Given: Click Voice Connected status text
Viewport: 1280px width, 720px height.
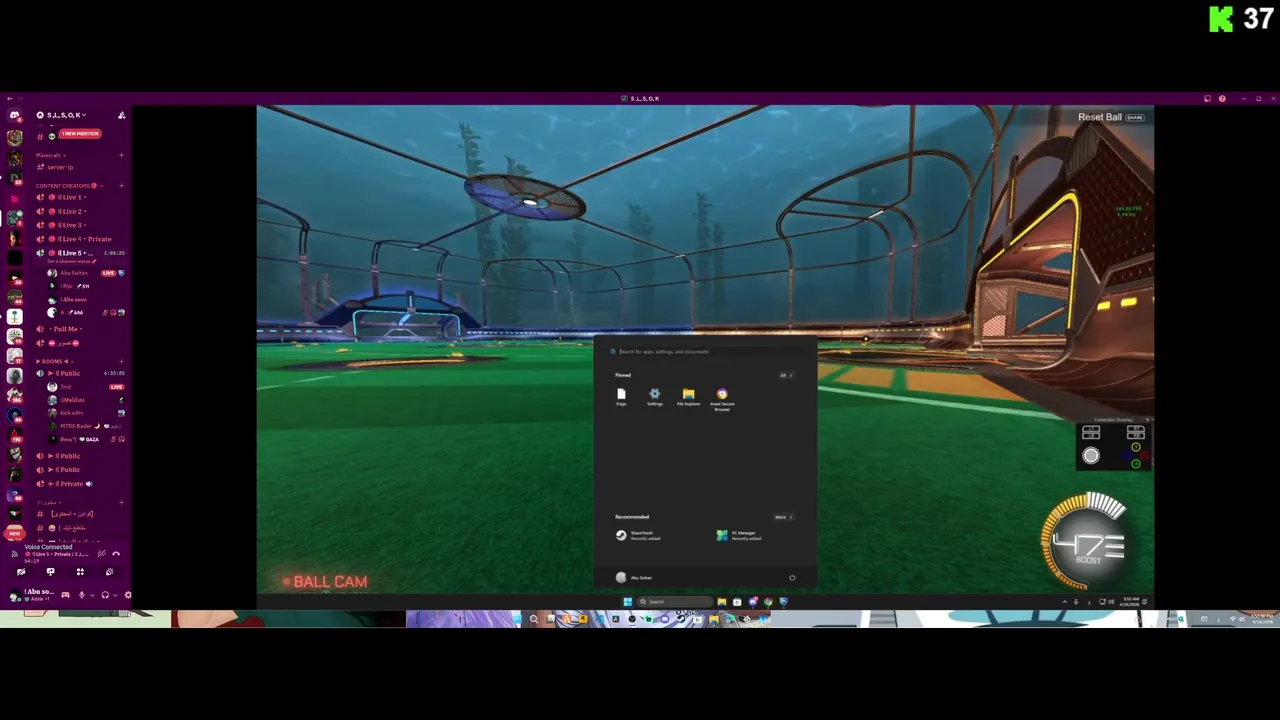Looking at the screenshot, I should tap(48, 547).
